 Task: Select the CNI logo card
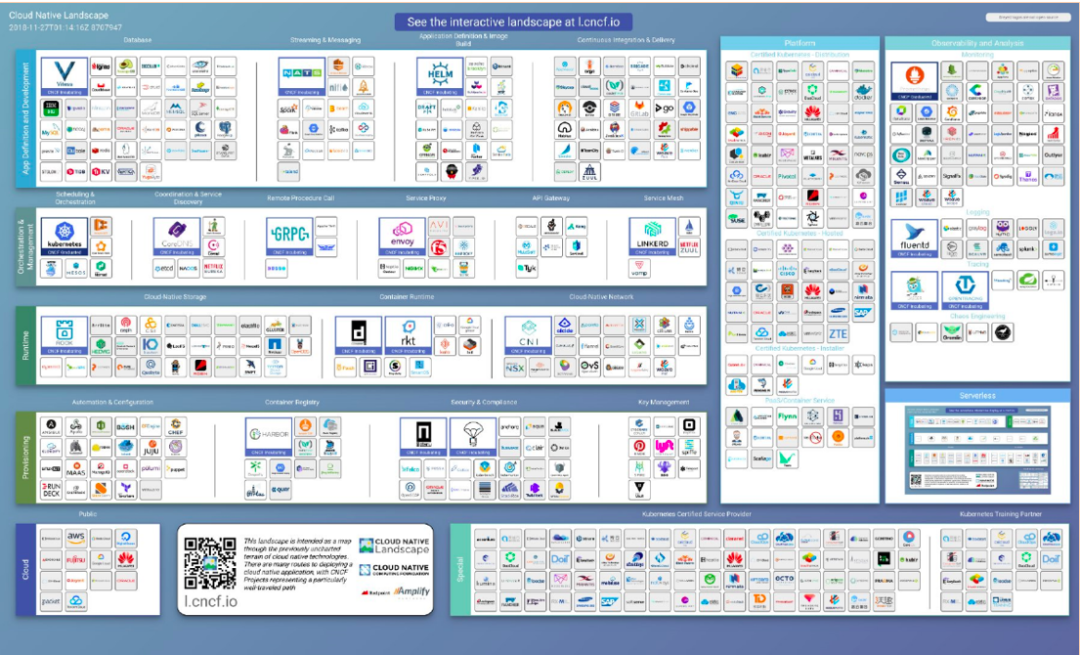528,336
